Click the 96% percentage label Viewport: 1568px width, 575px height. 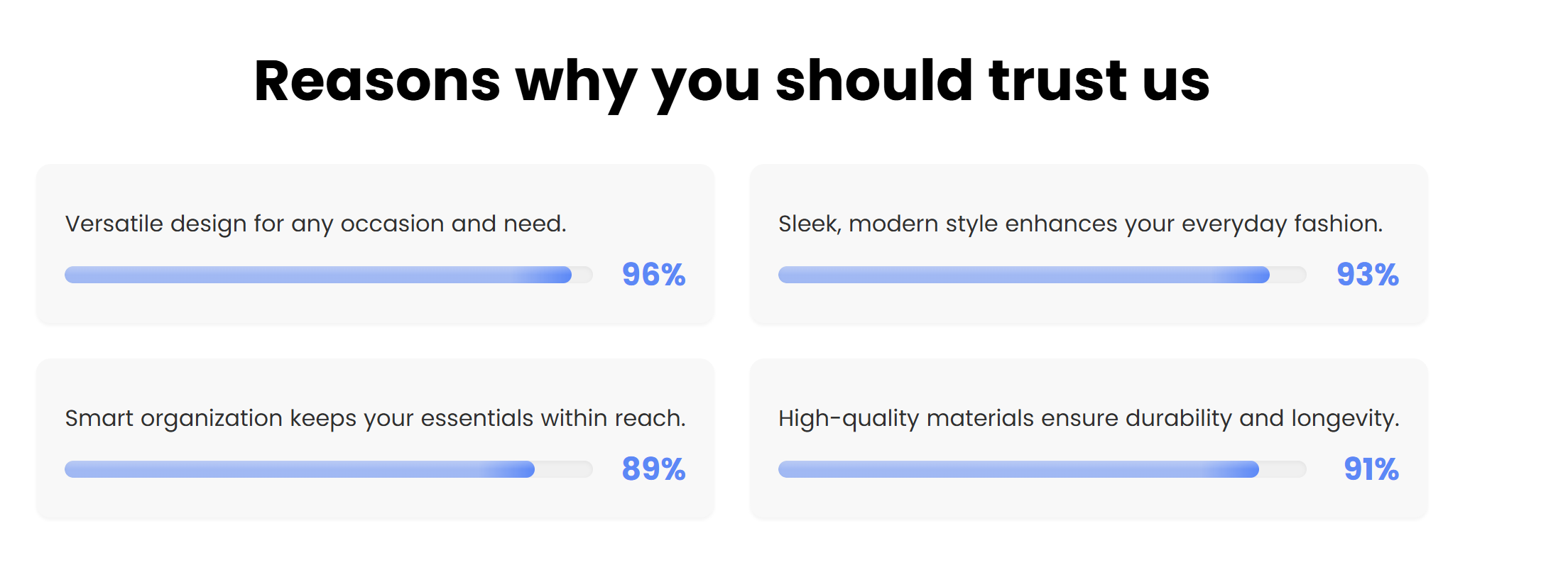[653, 275]
